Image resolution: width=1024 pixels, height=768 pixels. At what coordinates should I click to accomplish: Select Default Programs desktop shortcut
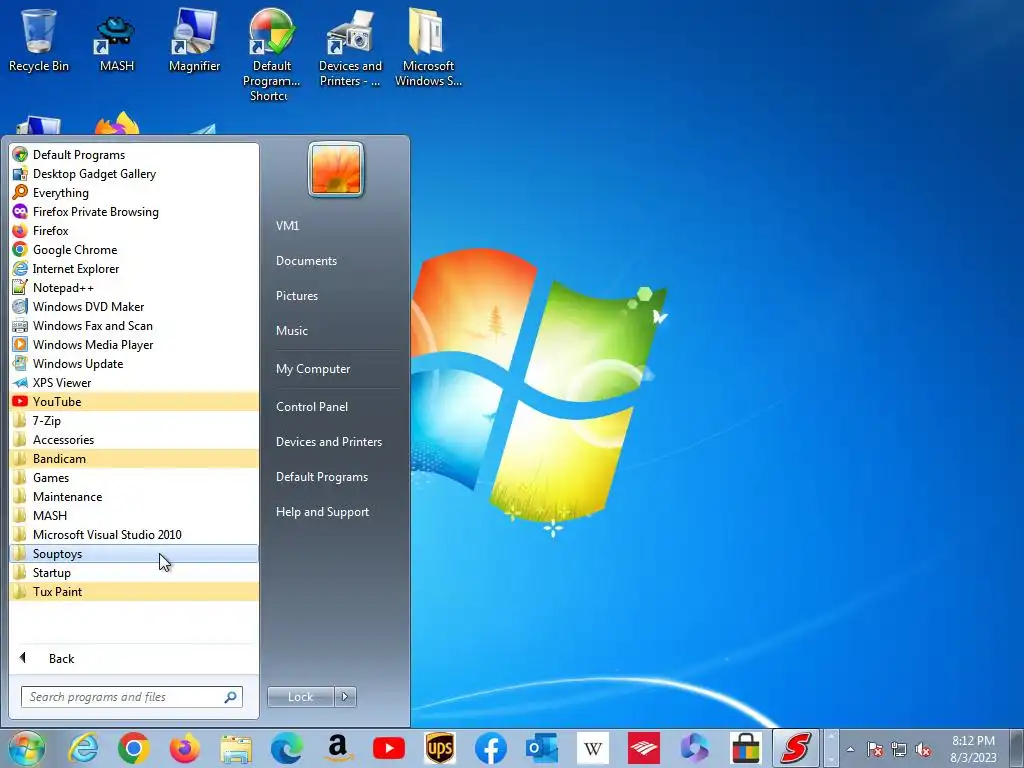[x=271, y=54]
